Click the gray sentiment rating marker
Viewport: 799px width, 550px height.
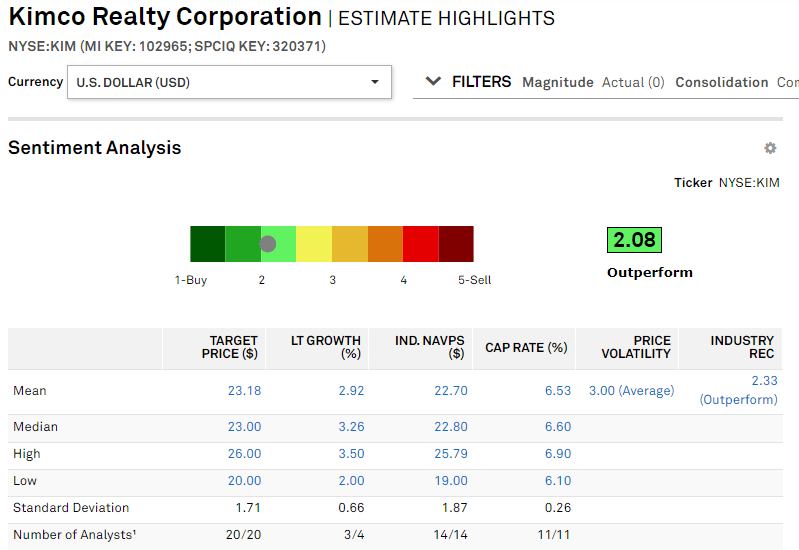(x=268, y=244)
